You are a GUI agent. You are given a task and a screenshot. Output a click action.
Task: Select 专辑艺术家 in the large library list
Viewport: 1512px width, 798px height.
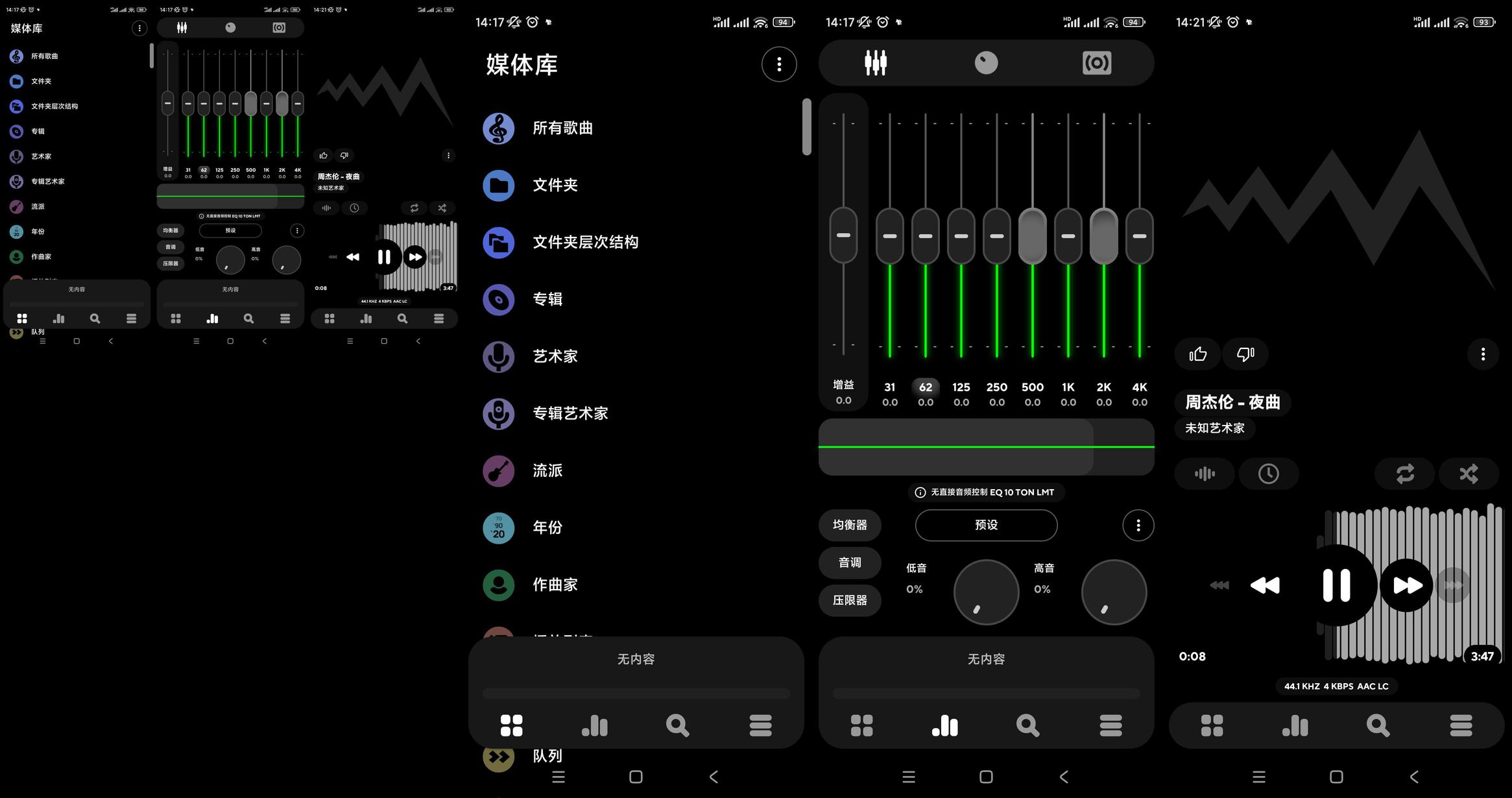click(570, 414)
